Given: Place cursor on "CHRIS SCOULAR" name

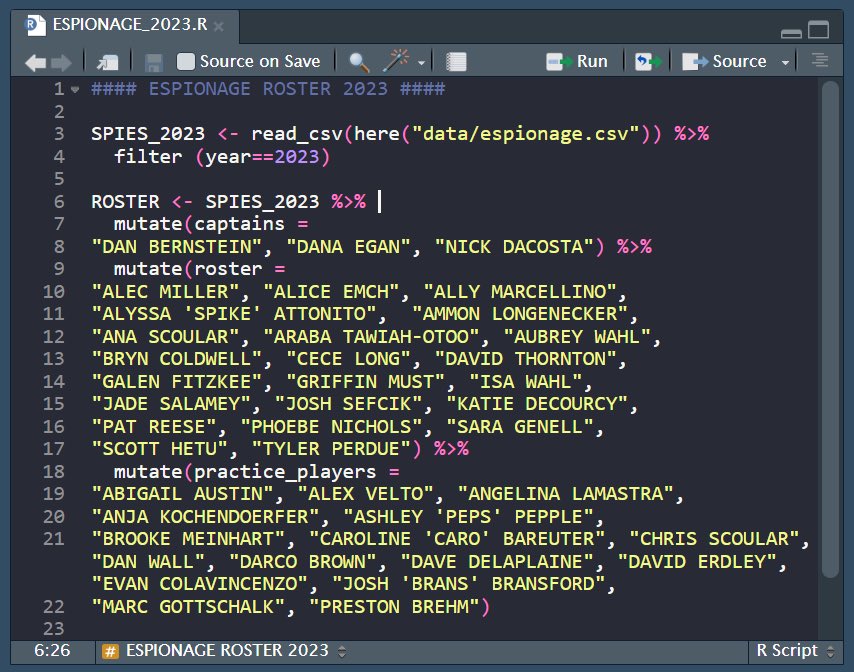Looking at the screenshot, I should point(714,539).
